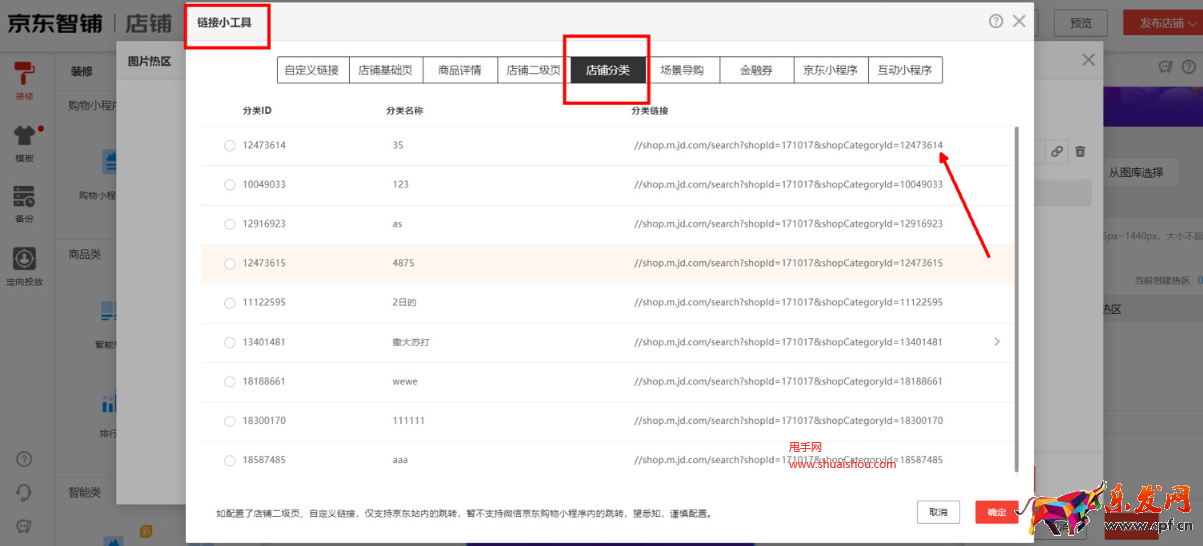
Task: Switch to 京东小程序 tab
Action: click(x=831, y=70)
